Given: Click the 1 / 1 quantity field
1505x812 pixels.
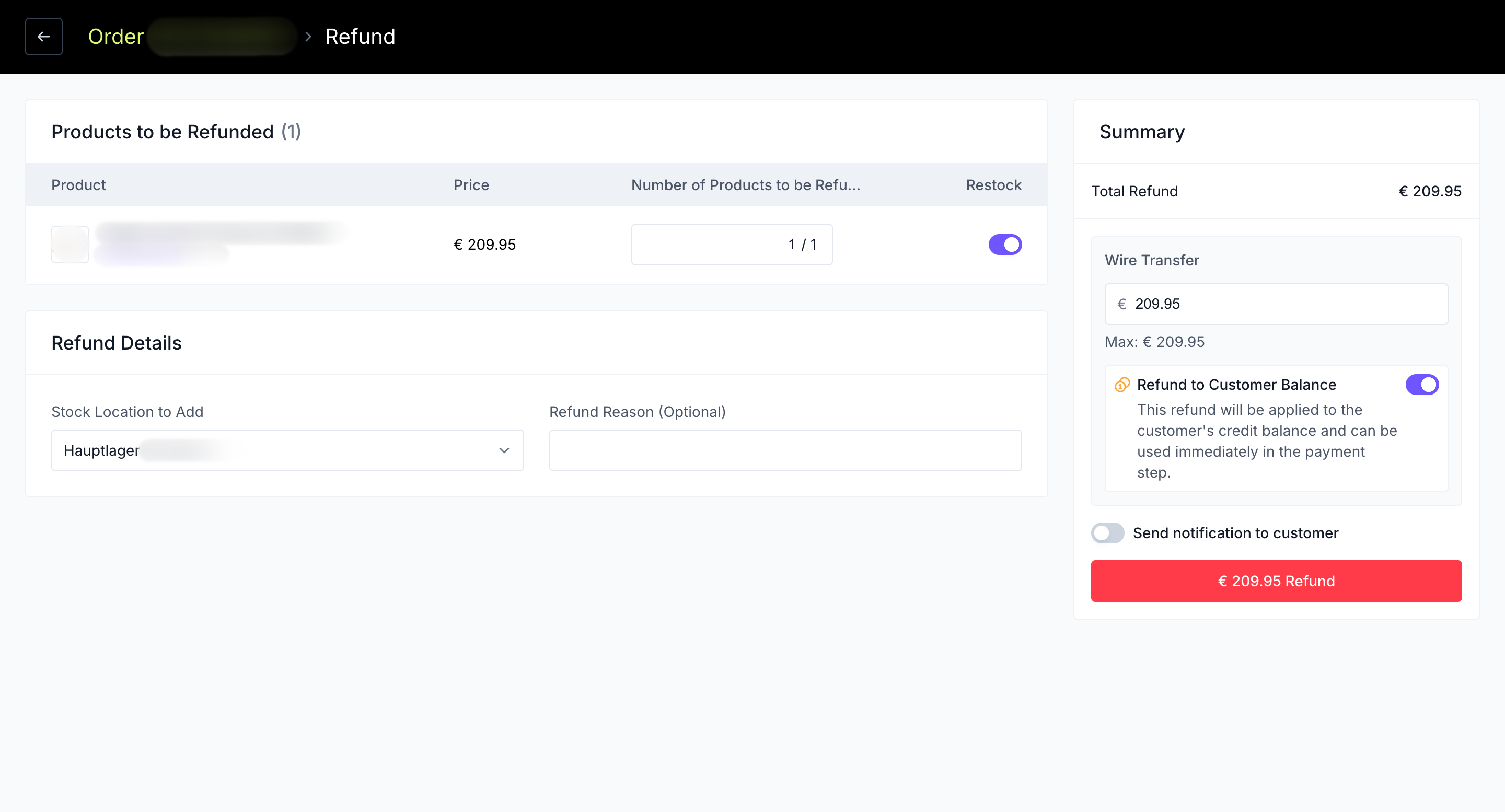Looking at the screenshot, I should (x=732, y=245).
